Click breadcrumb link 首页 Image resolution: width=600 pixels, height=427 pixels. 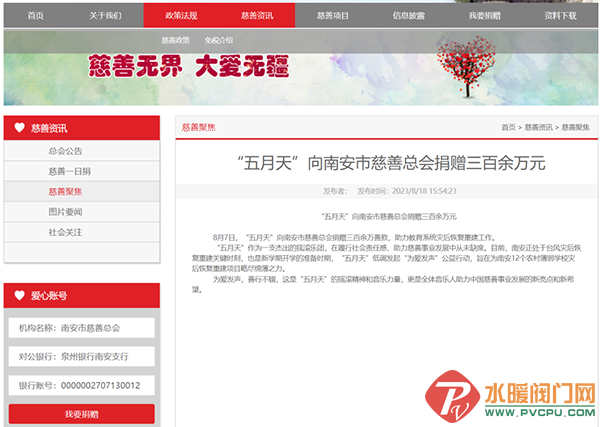pyautogui.click(x=509, y=127)
